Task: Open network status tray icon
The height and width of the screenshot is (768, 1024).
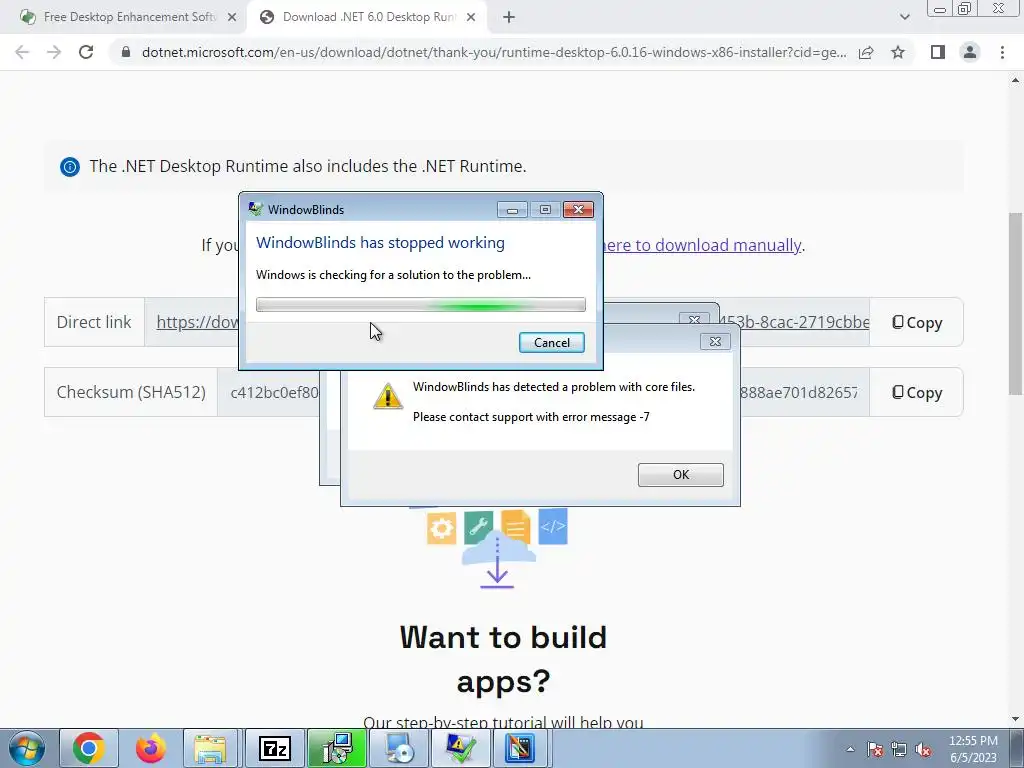Action: [x=899, y=750]
